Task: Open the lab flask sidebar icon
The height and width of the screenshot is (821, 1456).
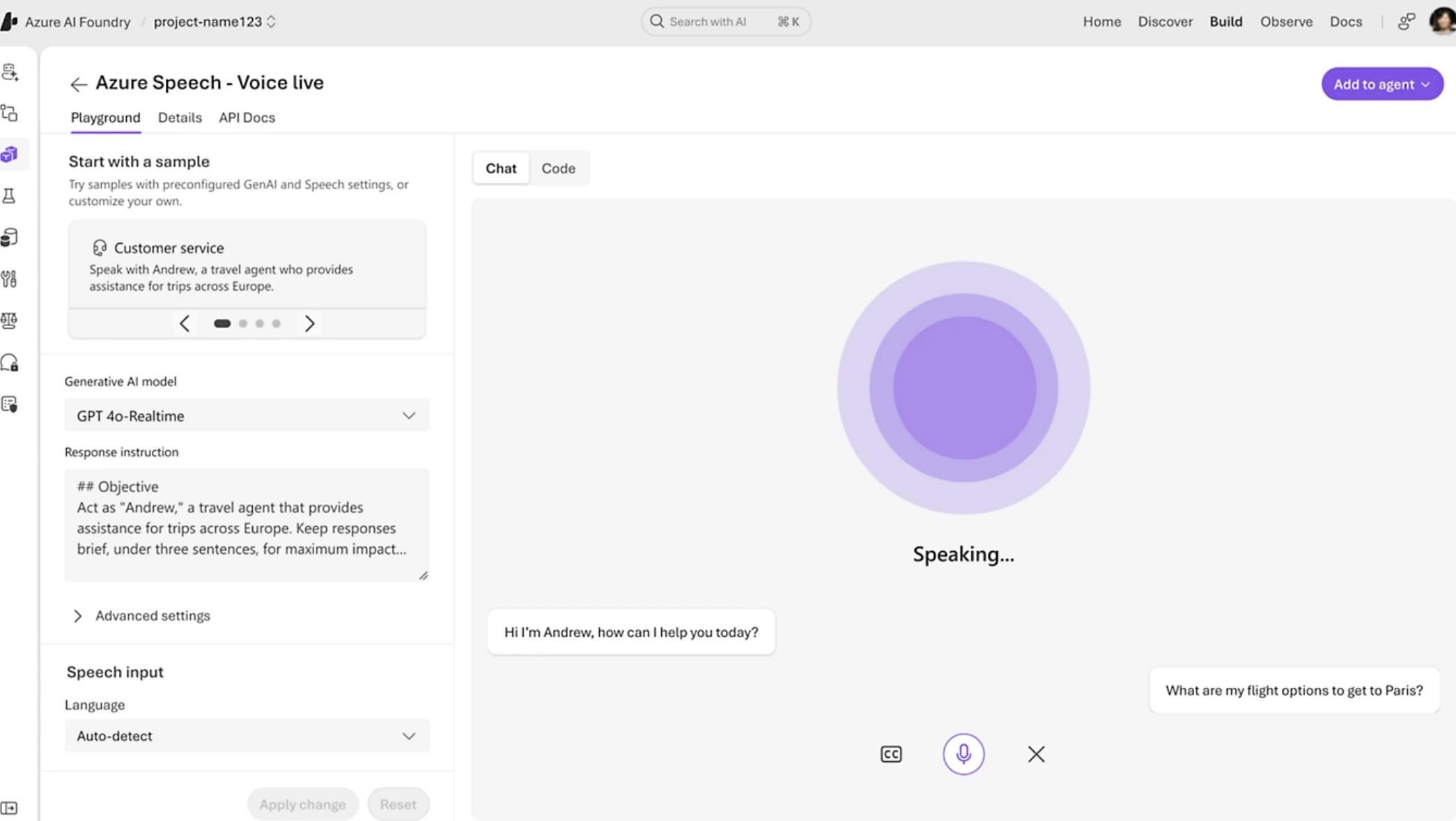Action: tap(10, 196)
